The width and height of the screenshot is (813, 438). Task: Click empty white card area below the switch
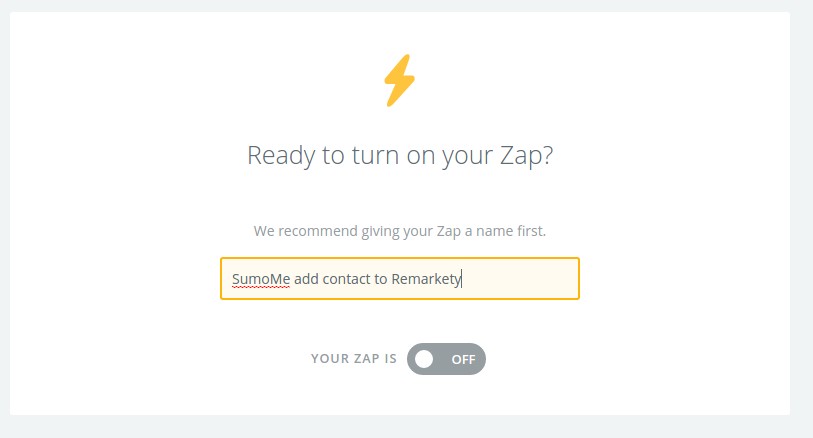coord(400,395)
